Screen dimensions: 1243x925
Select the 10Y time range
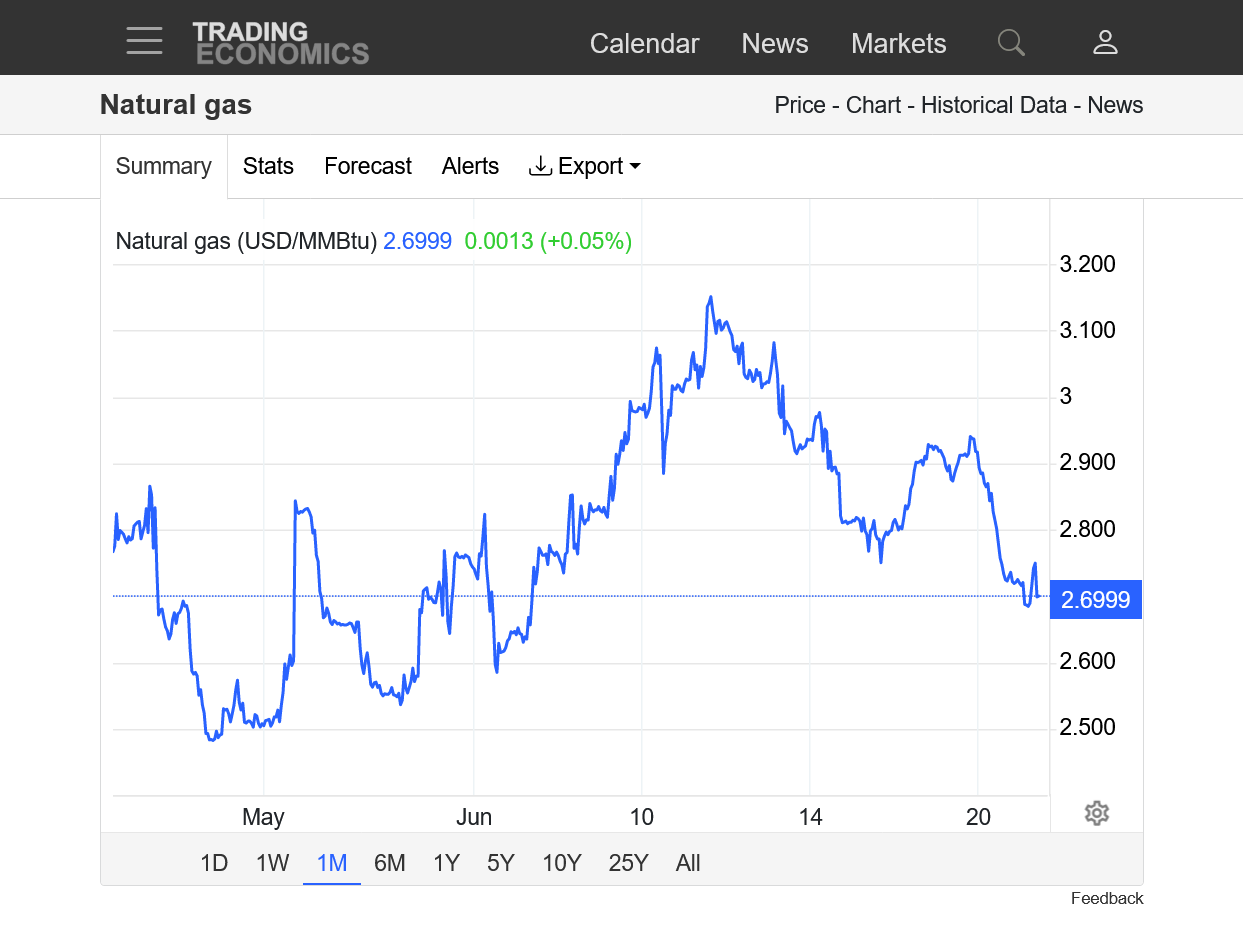click(x=562, y=863)
